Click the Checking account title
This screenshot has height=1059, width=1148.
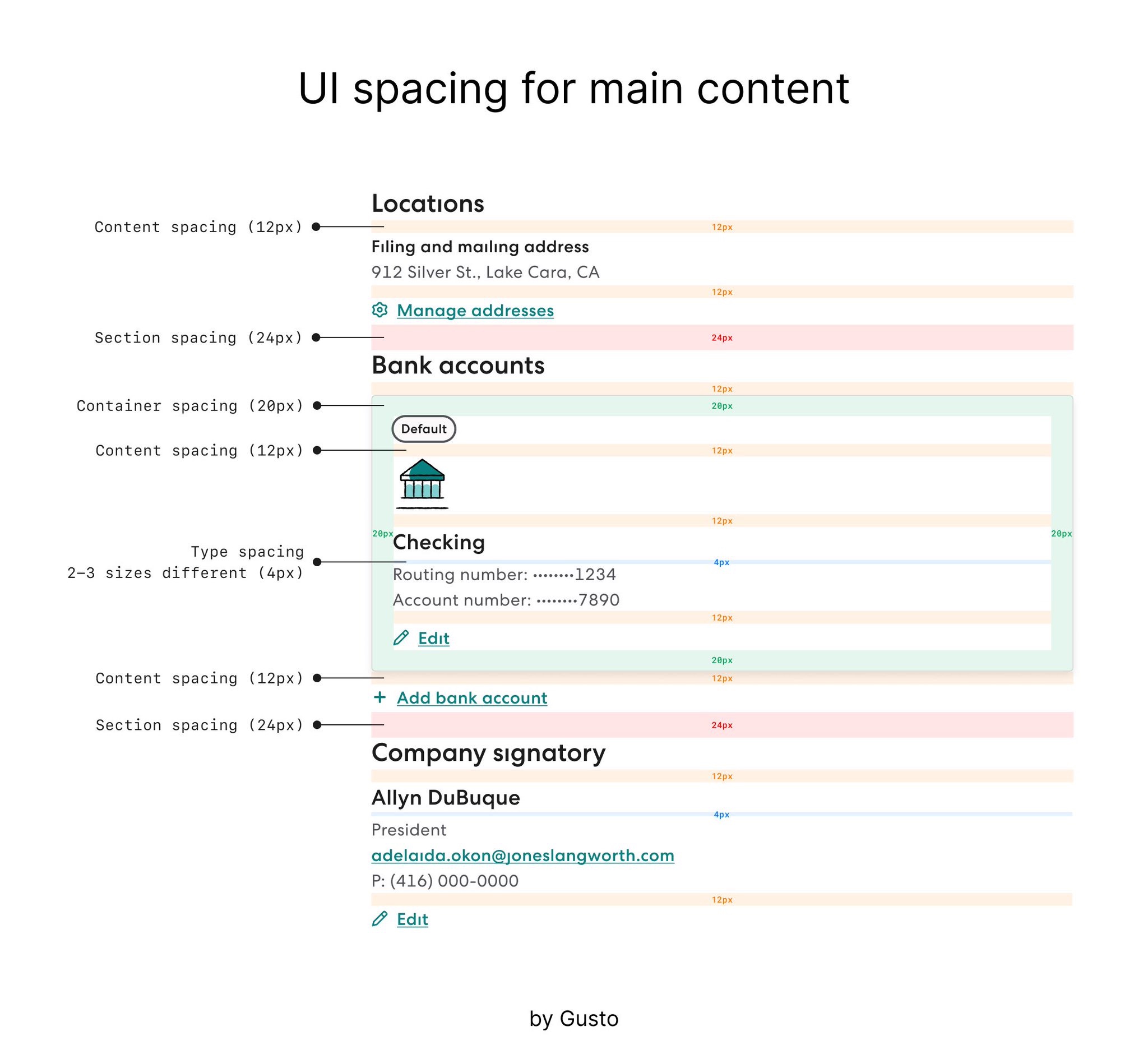click(439, 542)
